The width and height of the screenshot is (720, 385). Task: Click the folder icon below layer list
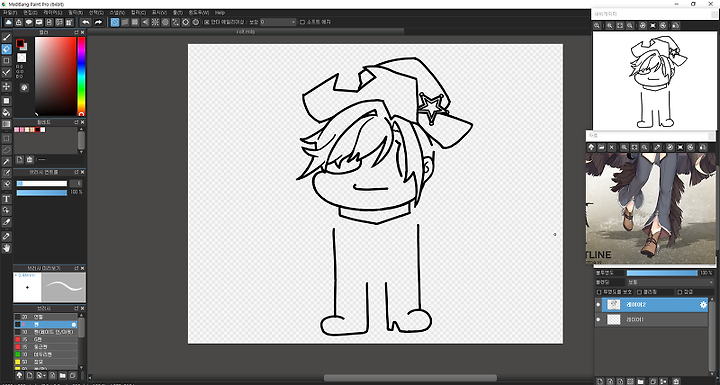[x=641, y=381]
